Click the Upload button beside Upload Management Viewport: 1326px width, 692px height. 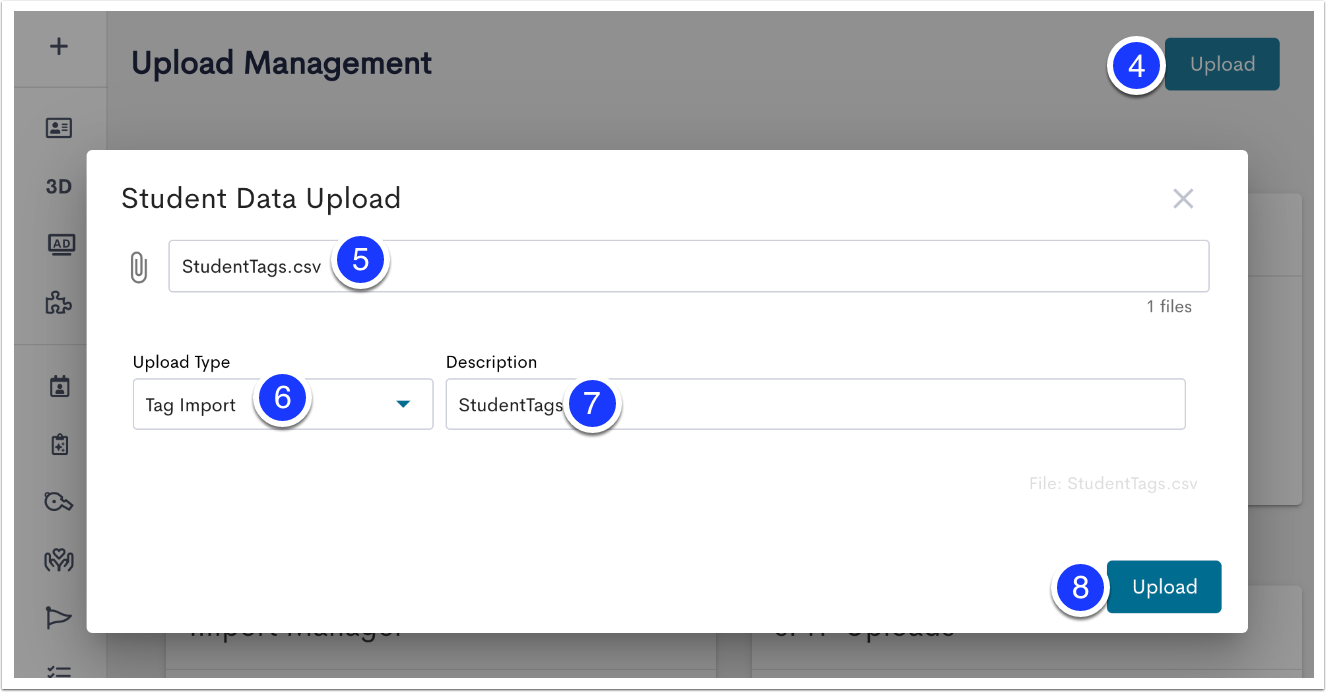click(1222, 64)
